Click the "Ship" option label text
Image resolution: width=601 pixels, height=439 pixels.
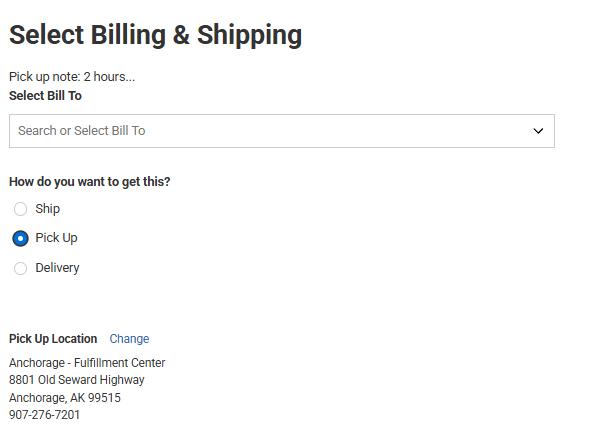(x=48, y=209)
